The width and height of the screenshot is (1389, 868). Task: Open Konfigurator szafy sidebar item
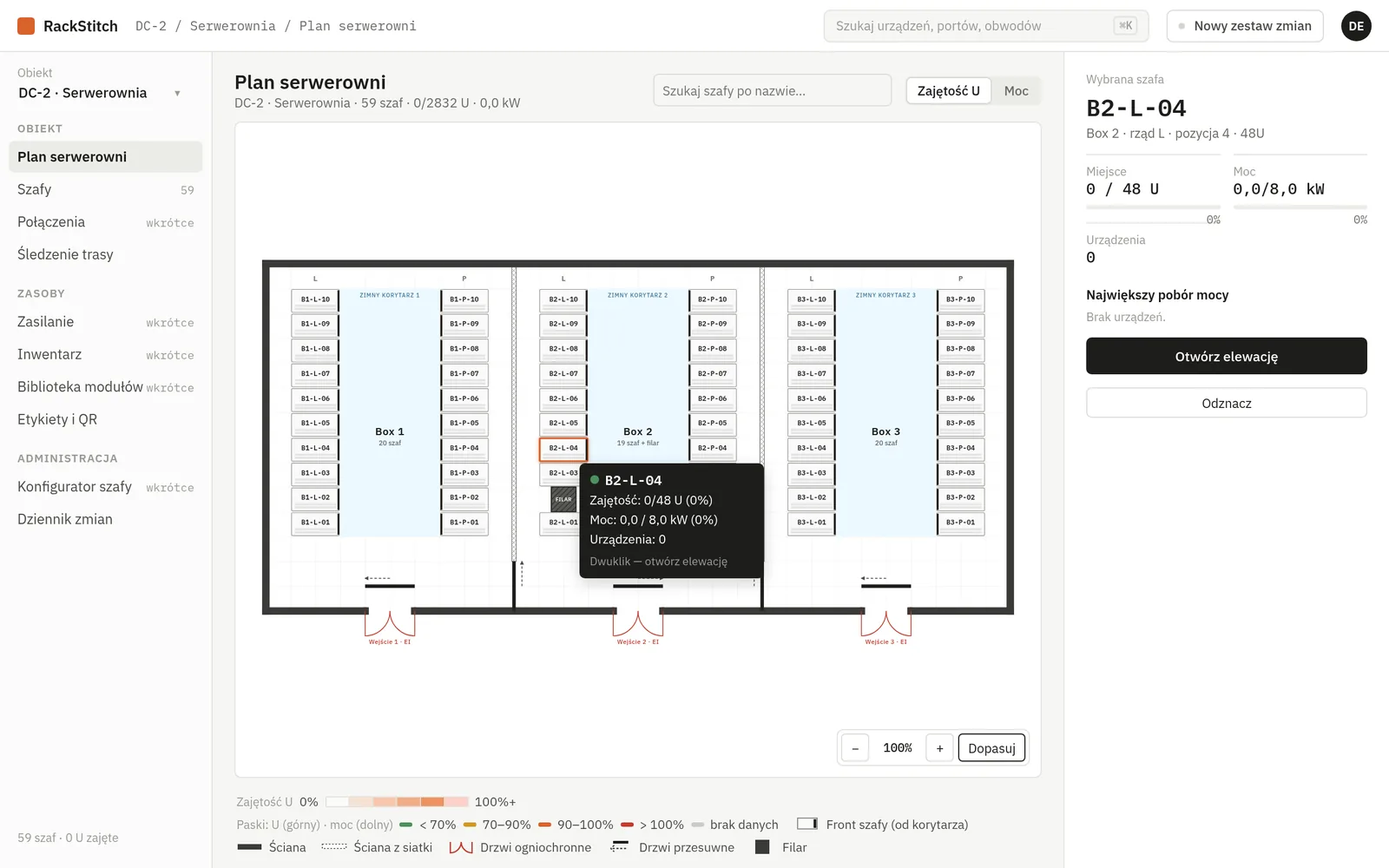tap(105, 487)
